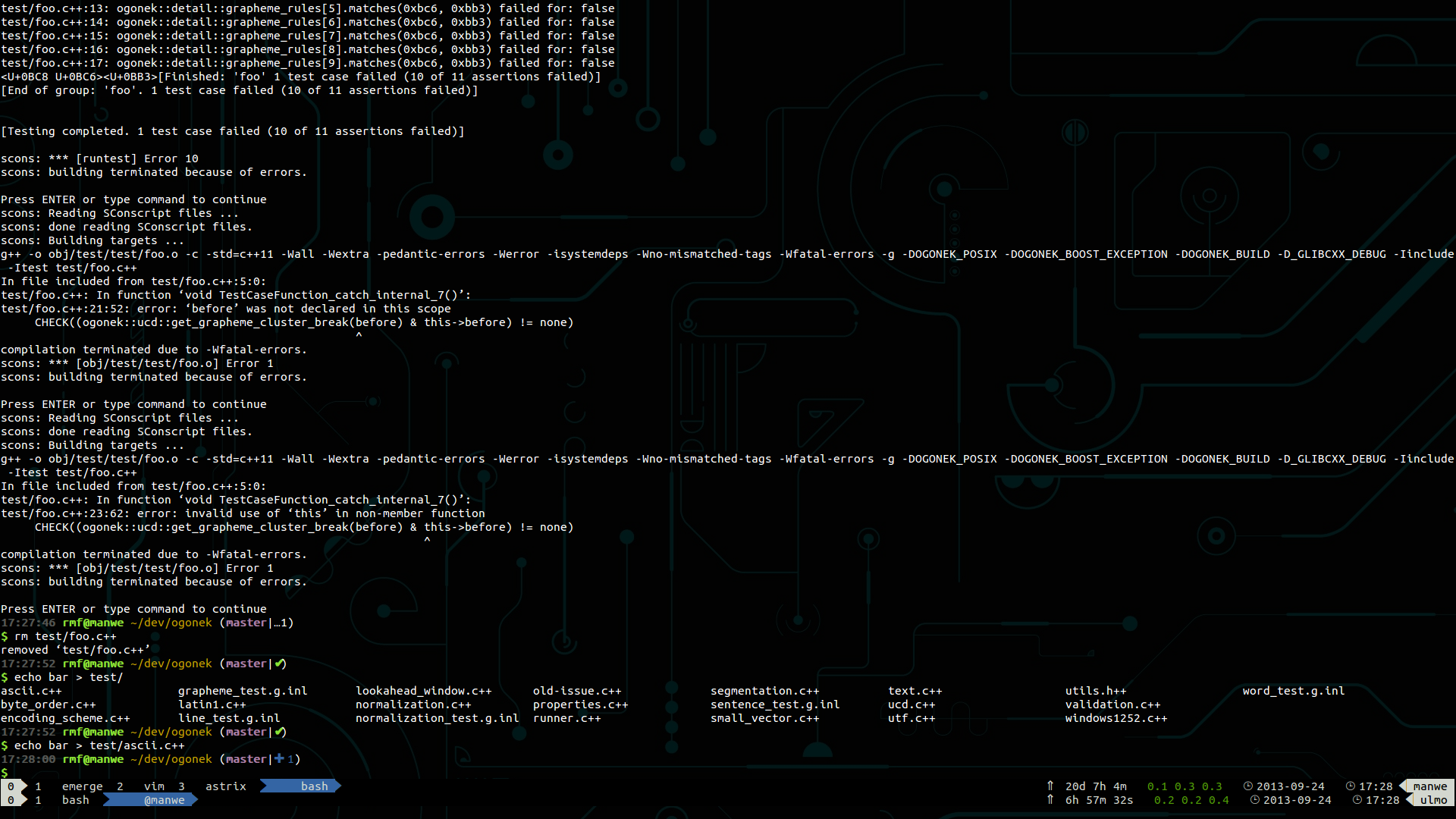The image size is (1456, 819).
Task: Select the bash window in lower status line
Action: coord(75,800)
